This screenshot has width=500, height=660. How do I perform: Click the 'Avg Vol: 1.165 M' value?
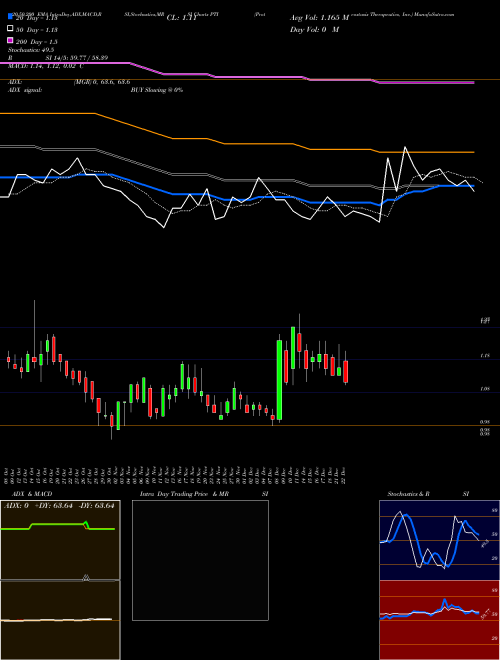(x=319, y=18)
